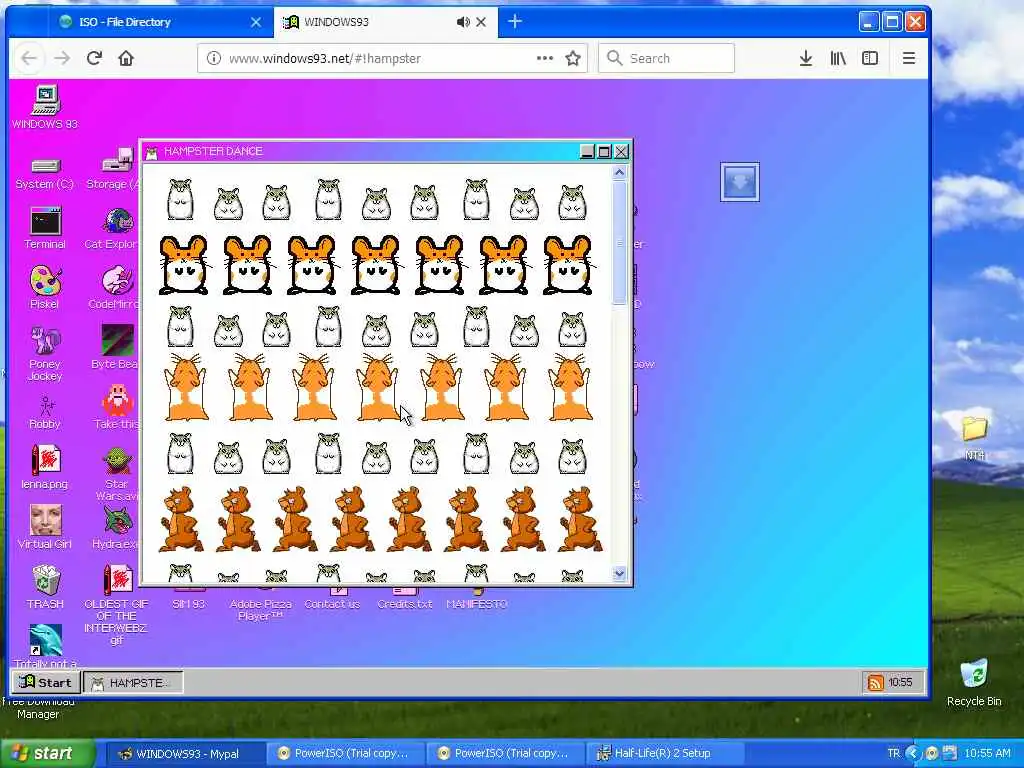The image size is (1024, 768).
Task: Click the XP start button
Action: (x=46, y=753)
